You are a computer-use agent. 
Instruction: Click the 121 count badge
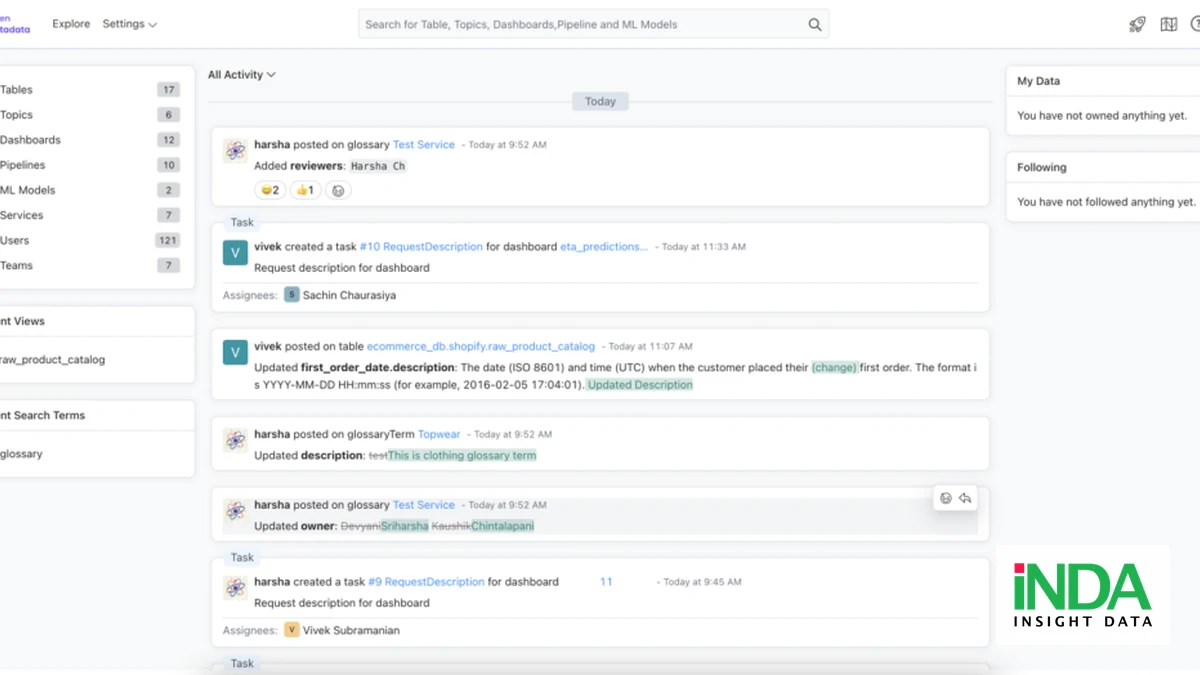pyautogui.click(x=168, y=241)
